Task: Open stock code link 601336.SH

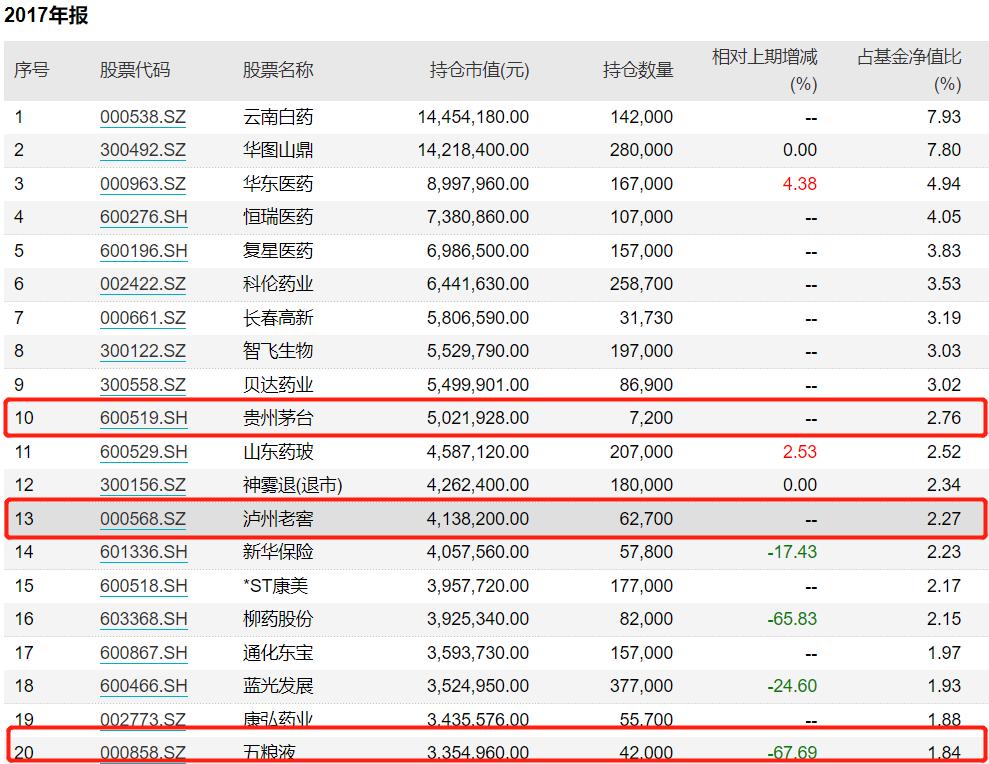Action: pos(144,552)
